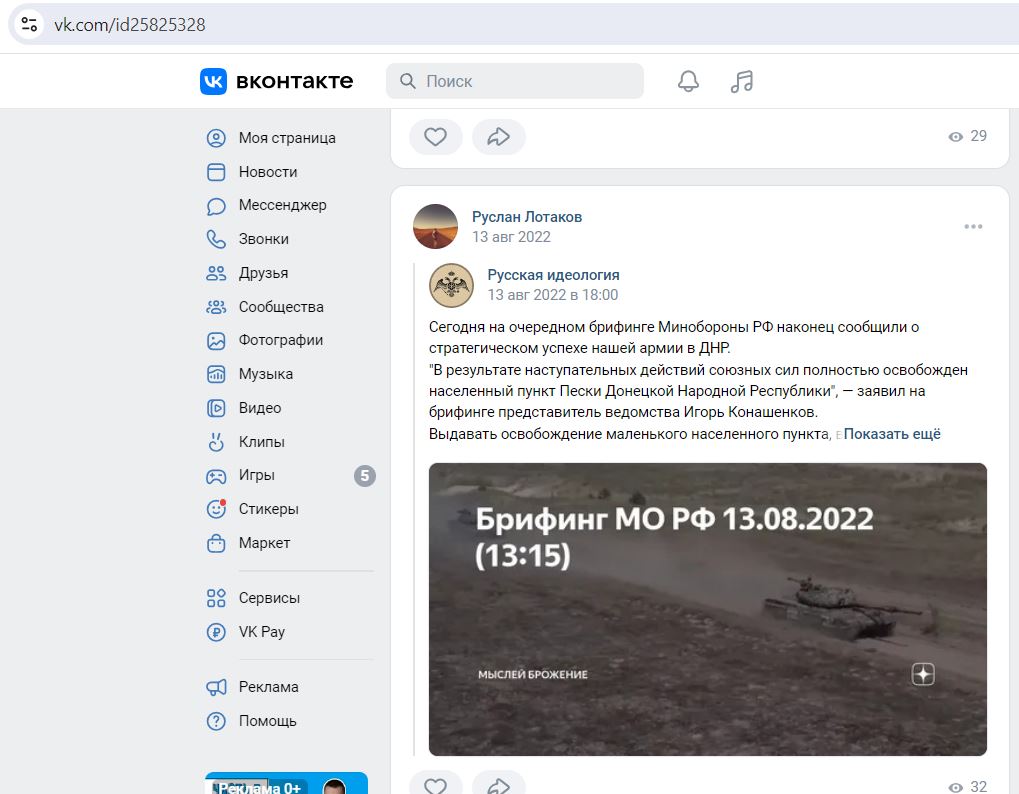Image resolution: width=1019 pixels, height=794 pixels.
Task: Open original post dated 13 авг 2022 в 18:00
Action: pos(552,294)
